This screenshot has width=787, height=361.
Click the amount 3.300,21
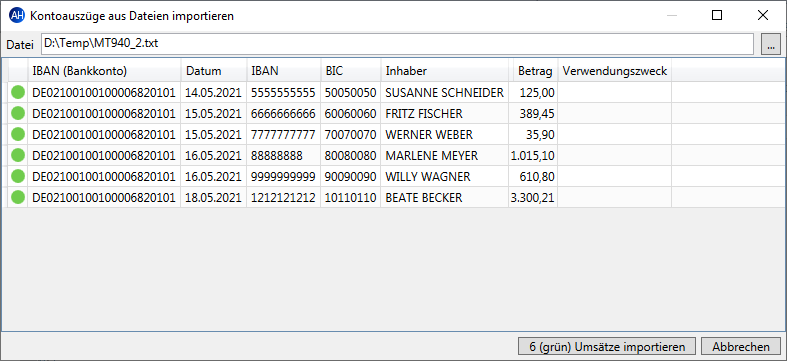pyautogui.click(x=533, y=198)
